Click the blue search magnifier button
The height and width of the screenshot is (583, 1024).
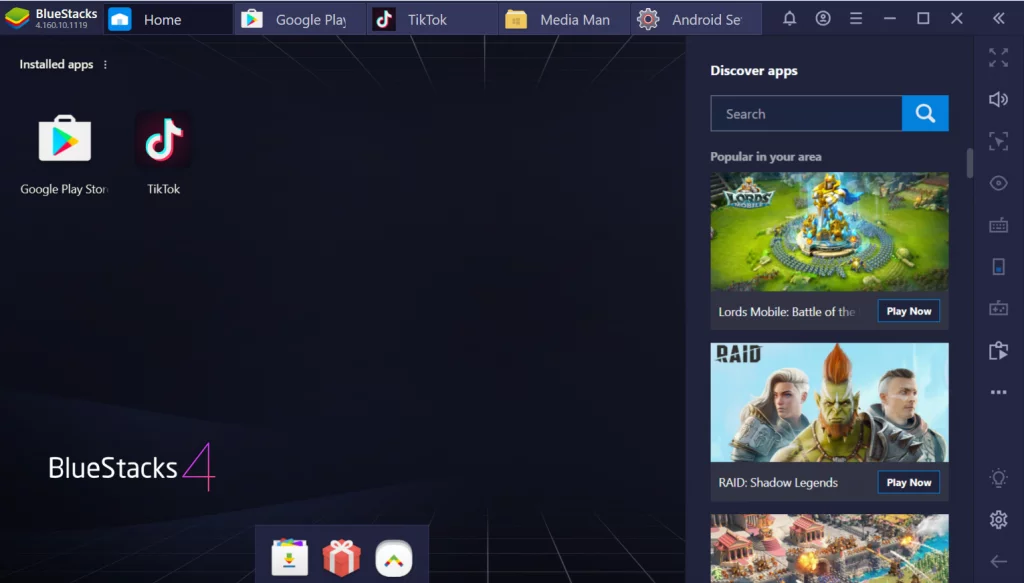point(925,114)
